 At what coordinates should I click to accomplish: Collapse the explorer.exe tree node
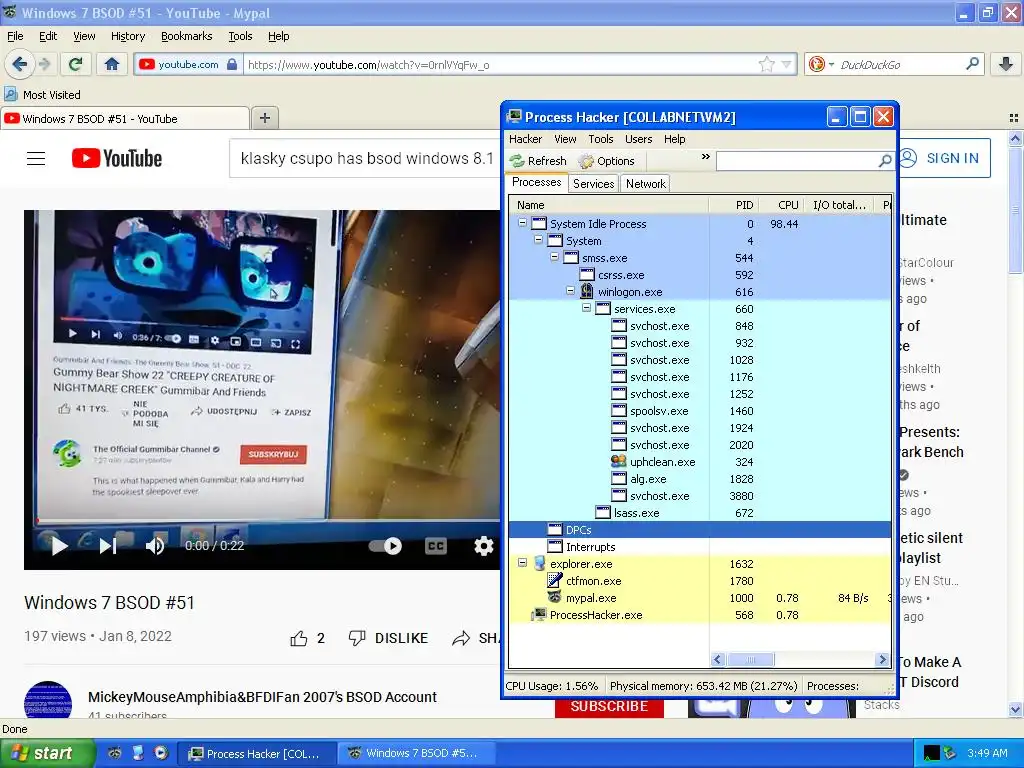coord(522,562)
